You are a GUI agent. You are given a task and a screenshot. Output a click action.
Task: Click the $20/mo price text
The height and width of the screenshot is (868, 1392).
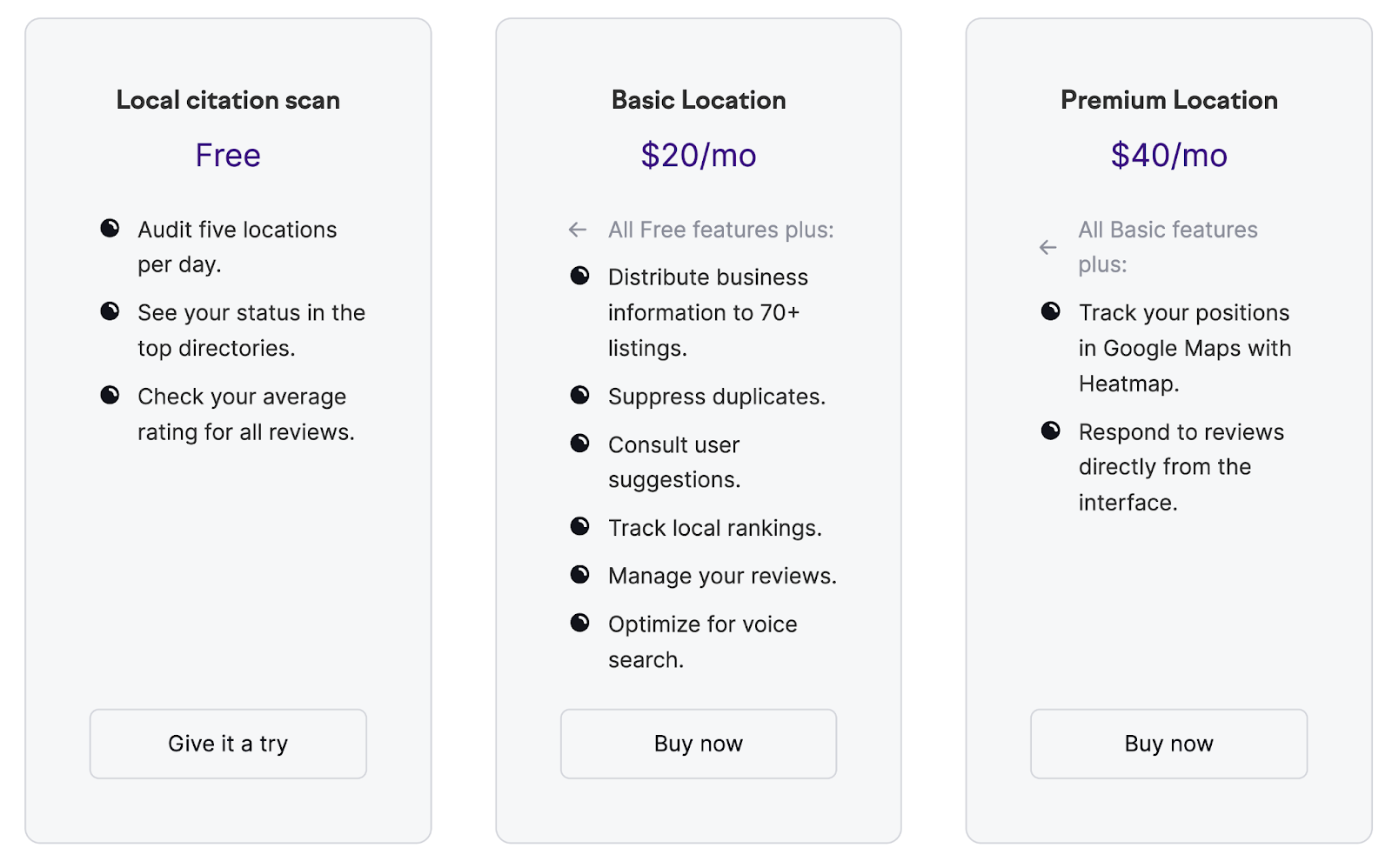pos(699,156)
